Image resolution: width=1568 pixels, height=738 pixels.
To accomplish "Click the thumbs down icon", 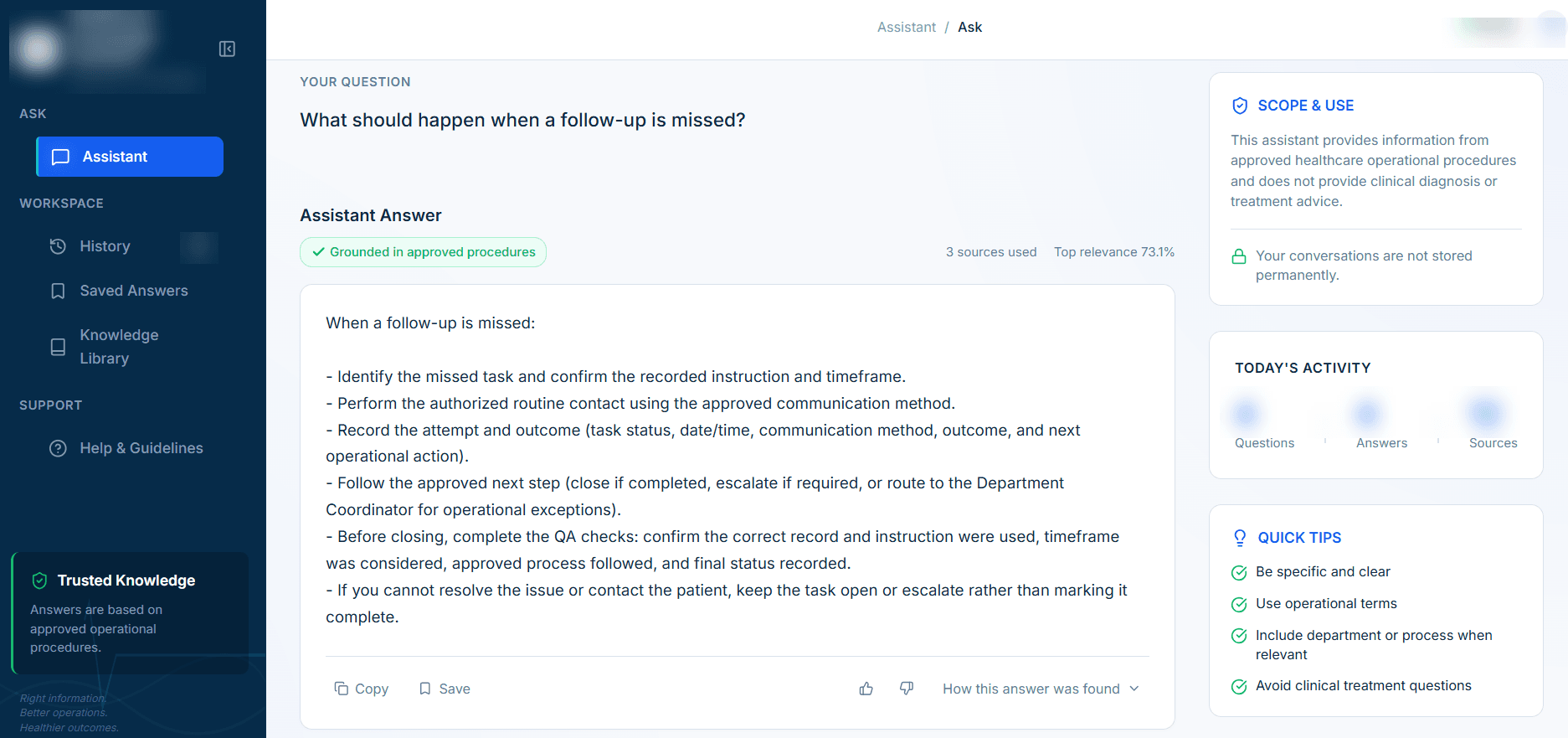I will point(907,689).
